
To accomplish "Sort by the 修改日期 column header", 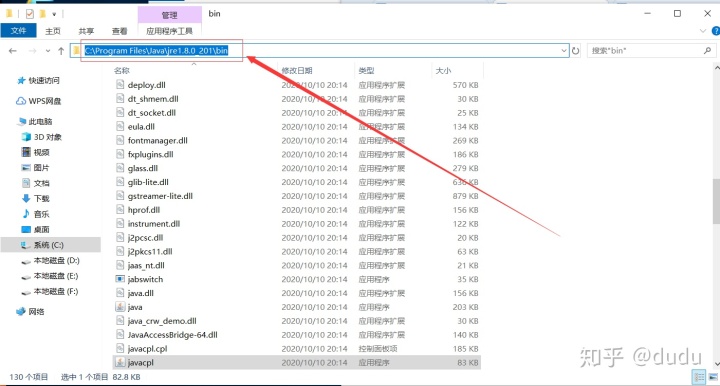I will pyautogui.click(x=297, y=71).
